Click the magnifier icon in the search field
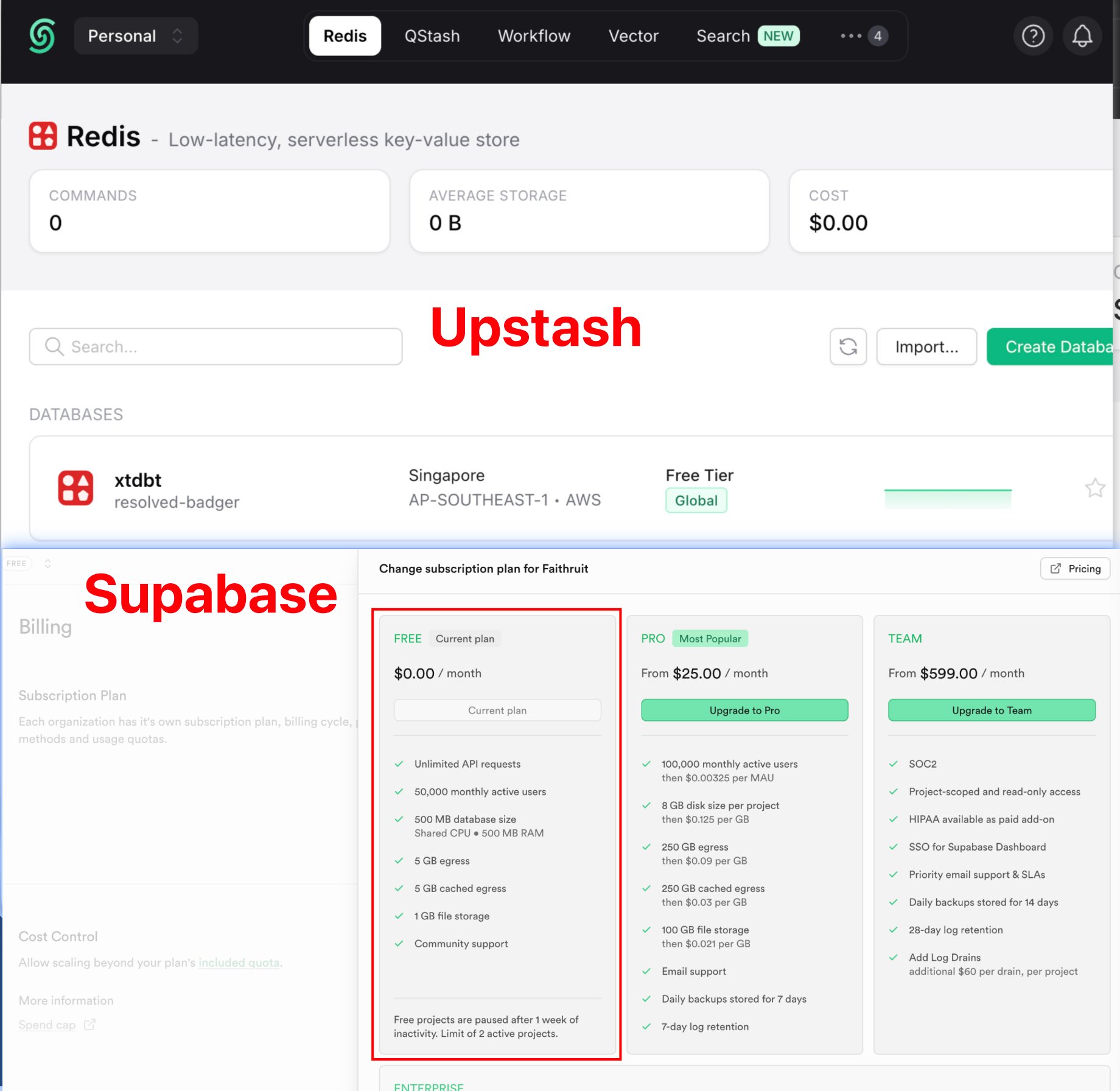Viewport: 1120px width, 1091px height. click(54, 346)
